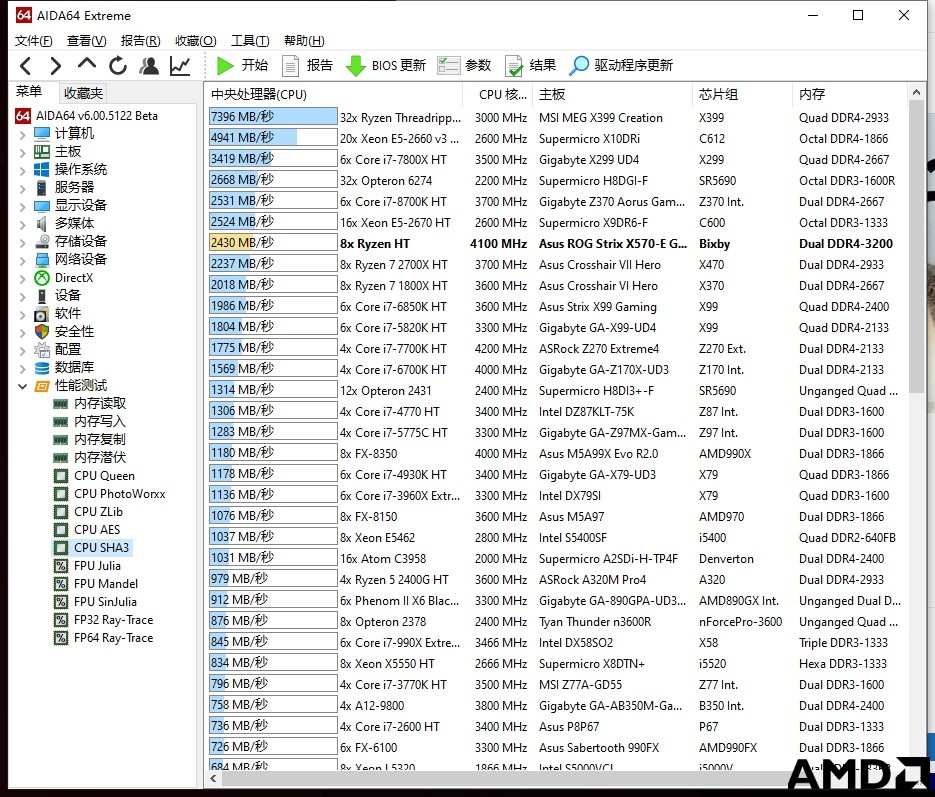Open the 查看(V) menu
935x797 pixels.
point(86,41)
